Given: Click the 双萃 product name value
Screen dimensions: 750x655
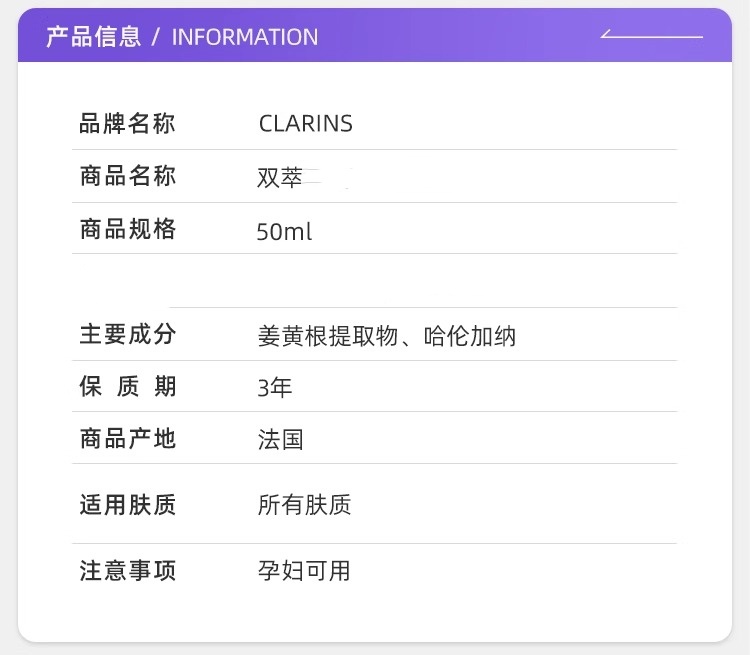Looking at the screenshot, I should (280, 178).
